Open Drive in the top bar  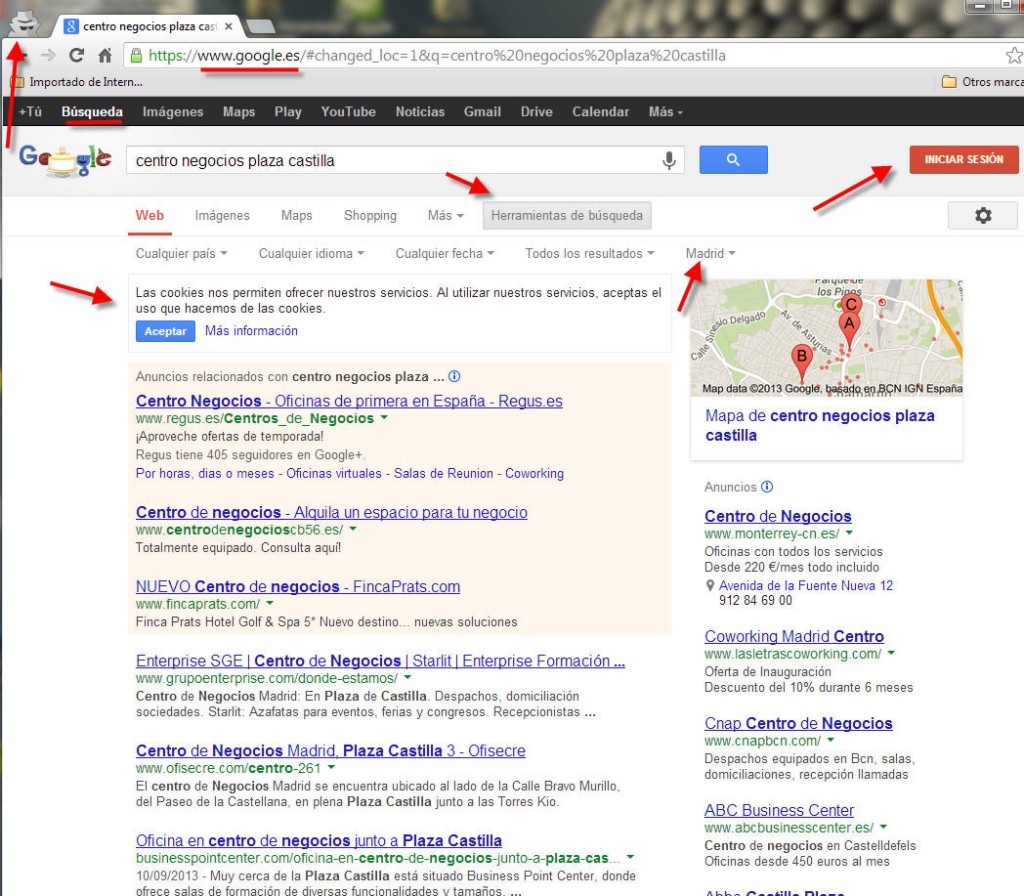pyautogui.click(x=537, y=112)
